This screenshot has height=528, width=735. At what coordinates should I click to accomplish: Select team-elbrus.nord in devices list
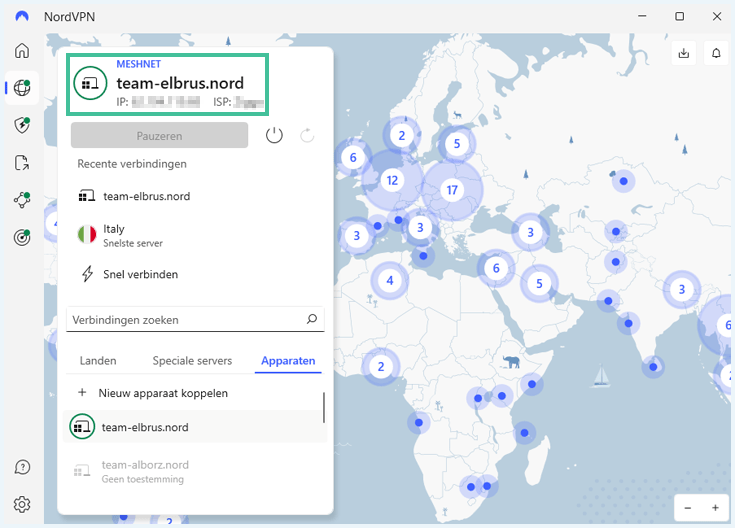pos(194,427)
